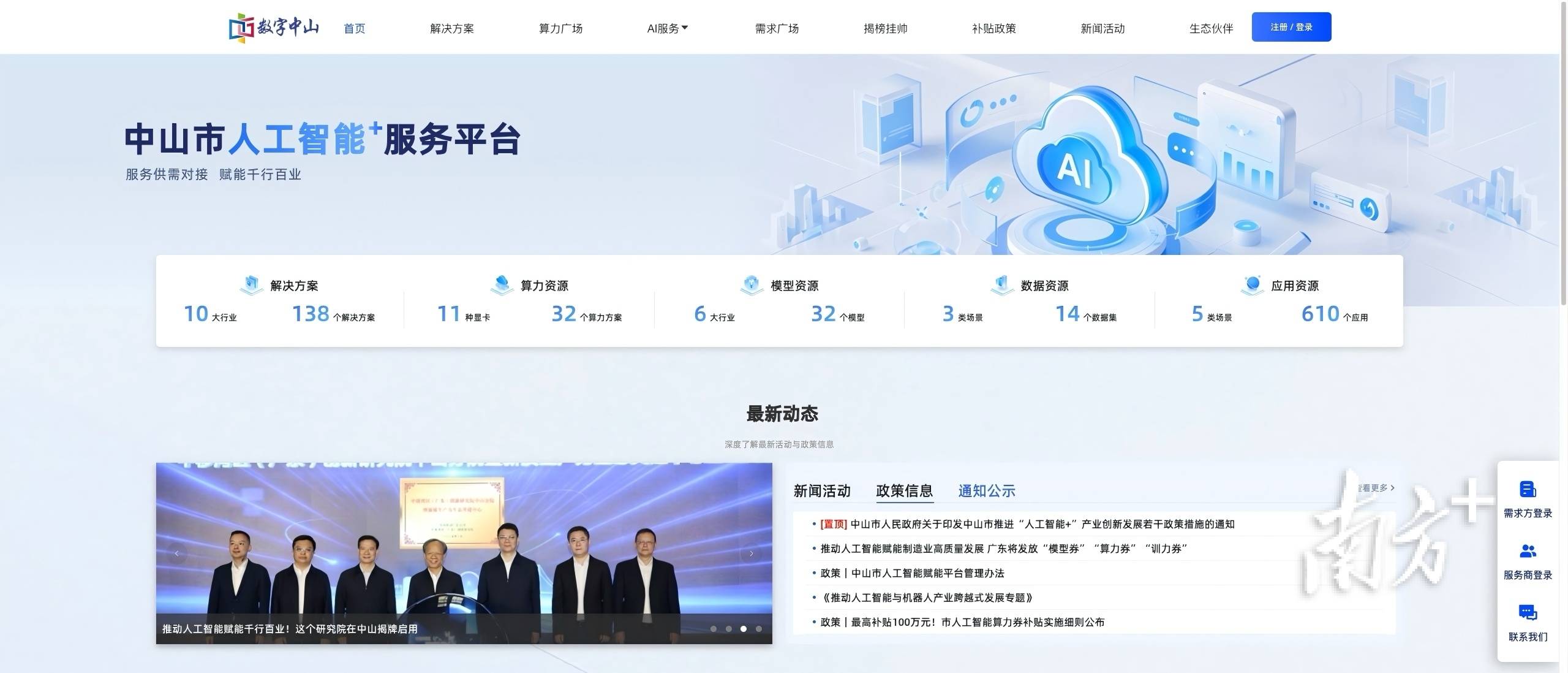Click the 联系我们 chat icon
The height and width of the screenshot is (673, 1568).
[1528, 612]
